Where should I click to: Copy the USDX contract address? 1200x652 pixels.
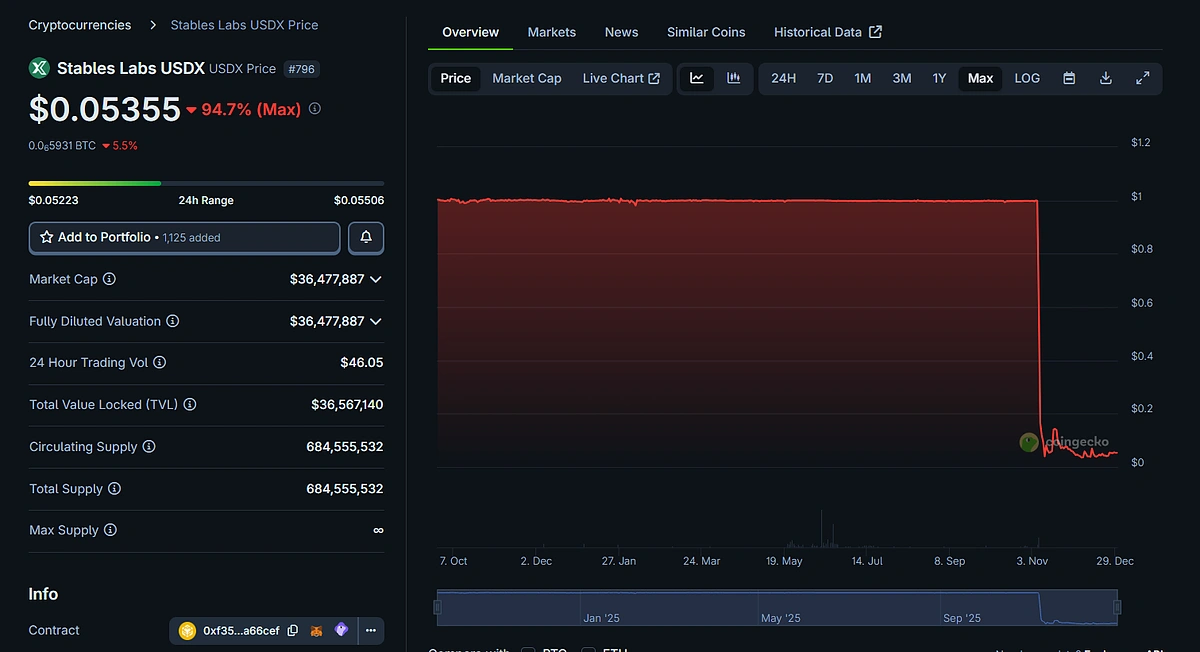point(292,630)
